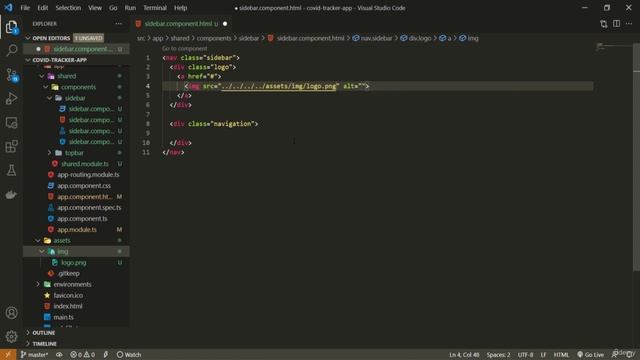This screenshot has height=360, width=640.
Task: Open the Search view in activity bar
Action: click(11, 51)
